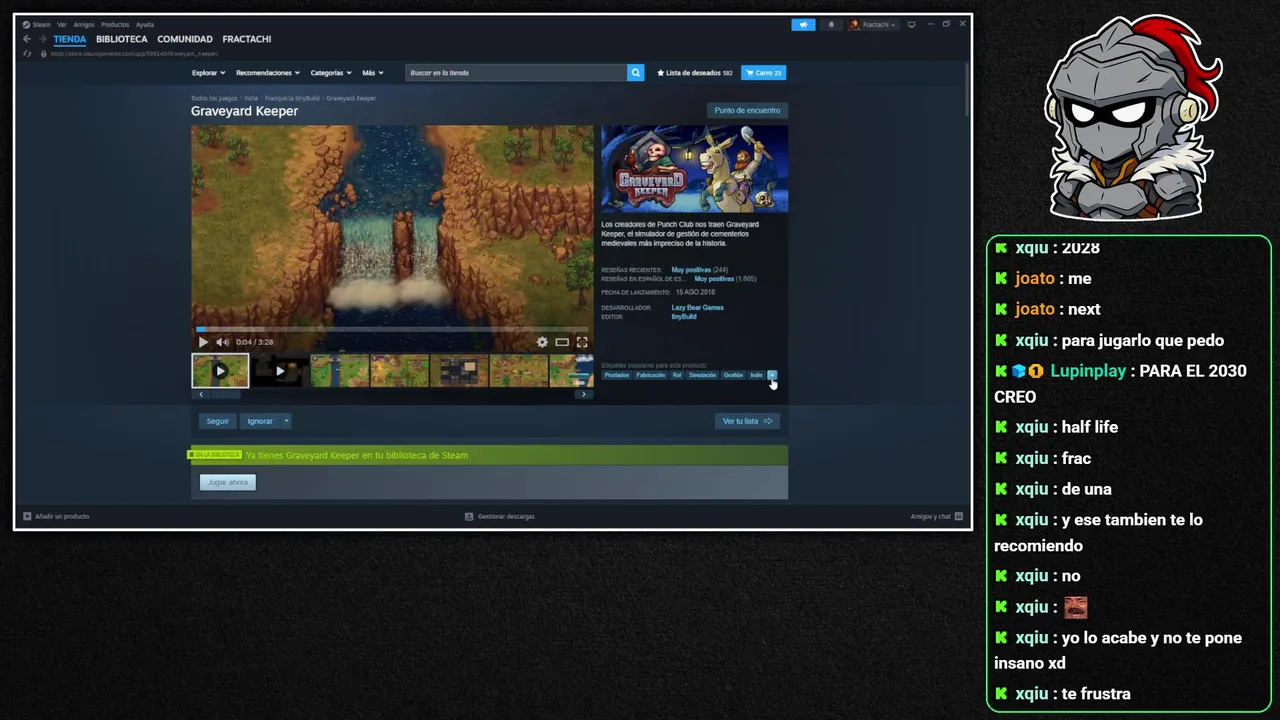Open the Ayuda menu
The image size is (1280, 720).
click(145, 24)
